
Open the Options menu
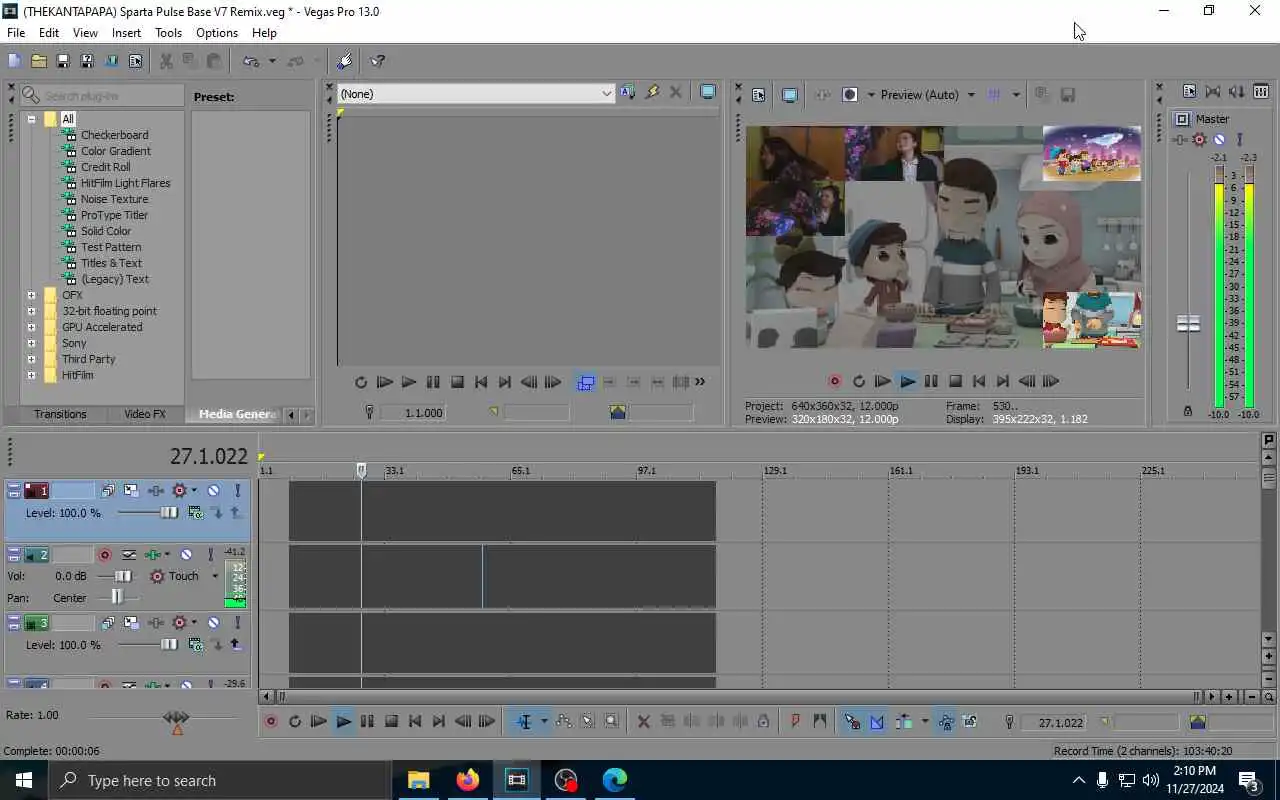click(217, 33)
